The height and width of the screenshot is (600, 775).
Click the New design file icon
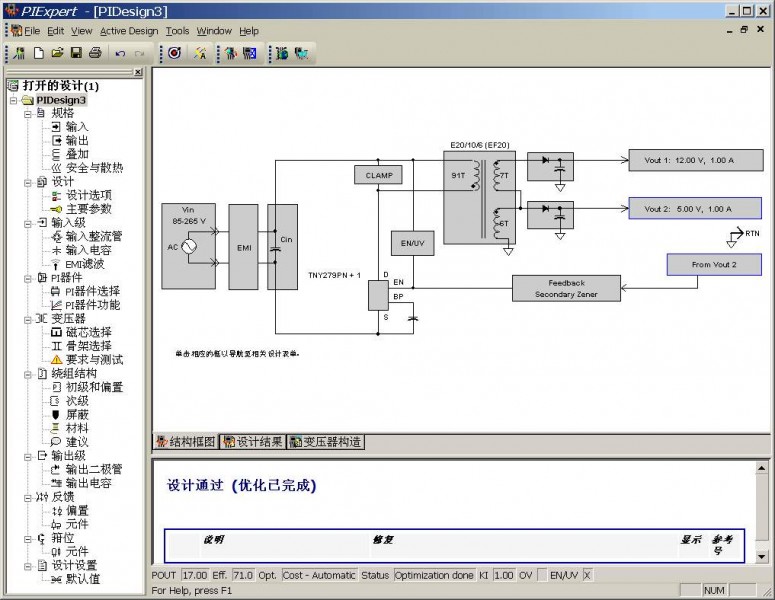tap(39, 52)
